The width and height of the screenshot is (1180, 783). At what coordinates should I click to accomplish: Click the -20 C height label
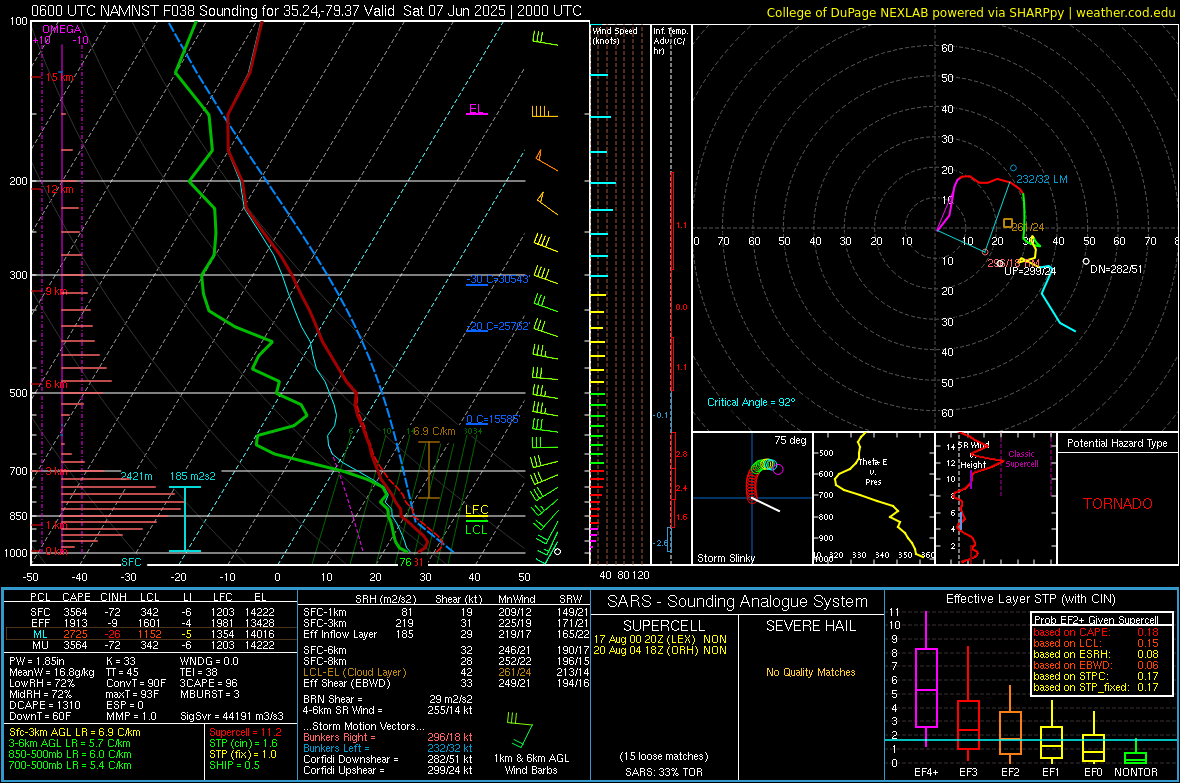pyautogui.click(x=497, y=326)
